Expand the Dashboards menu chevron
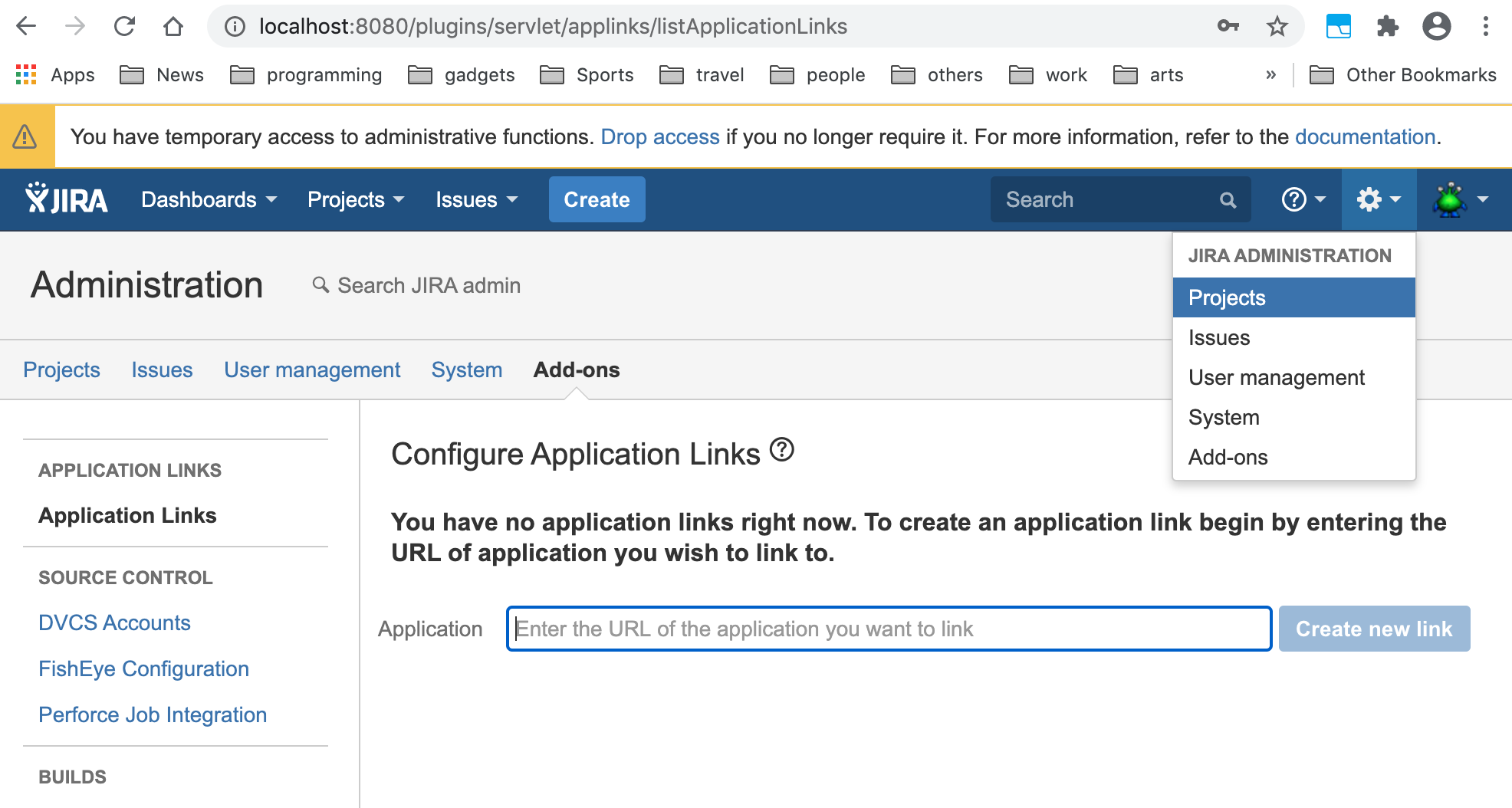Screen dimensions: 1512x808 [x=270, y=200]
